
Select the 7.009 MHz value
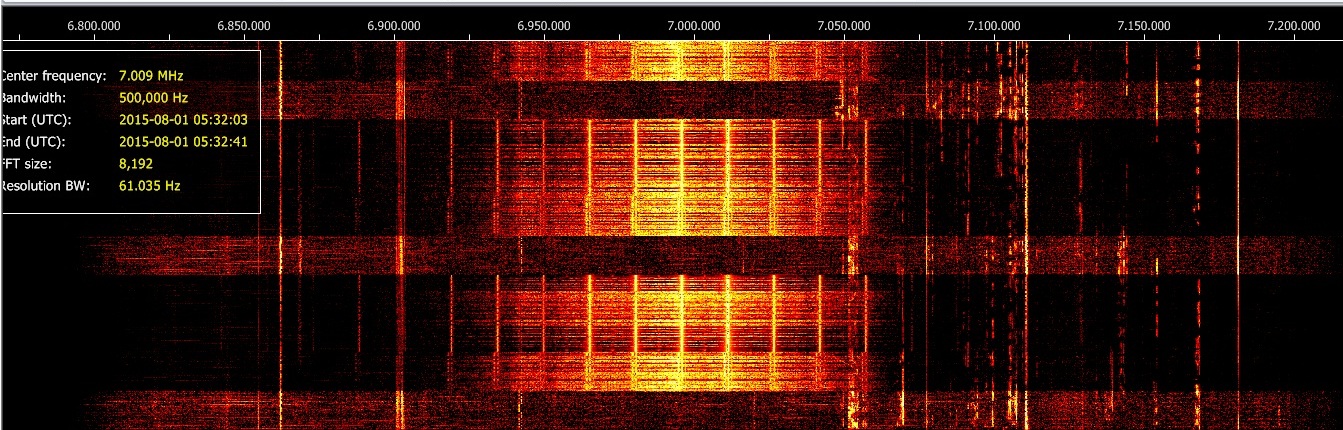tap(151, 76)
